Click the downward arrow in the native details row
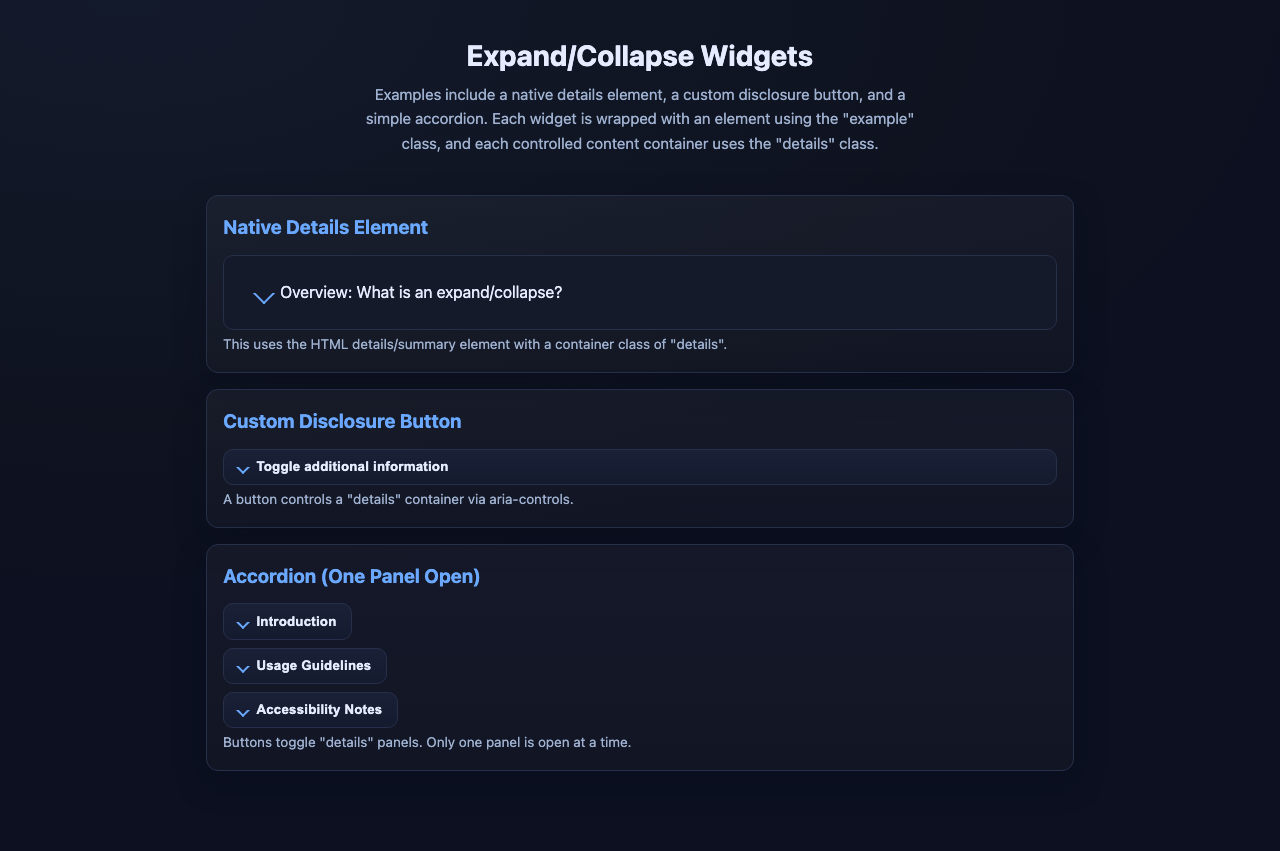 point(263,297)
